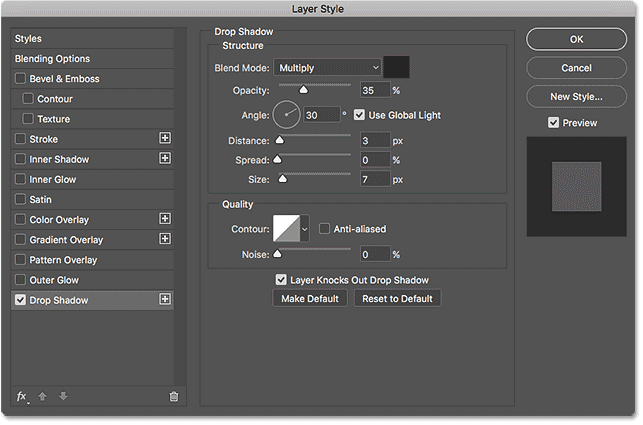Click the move effect up arrow

(x=44, y=396)
